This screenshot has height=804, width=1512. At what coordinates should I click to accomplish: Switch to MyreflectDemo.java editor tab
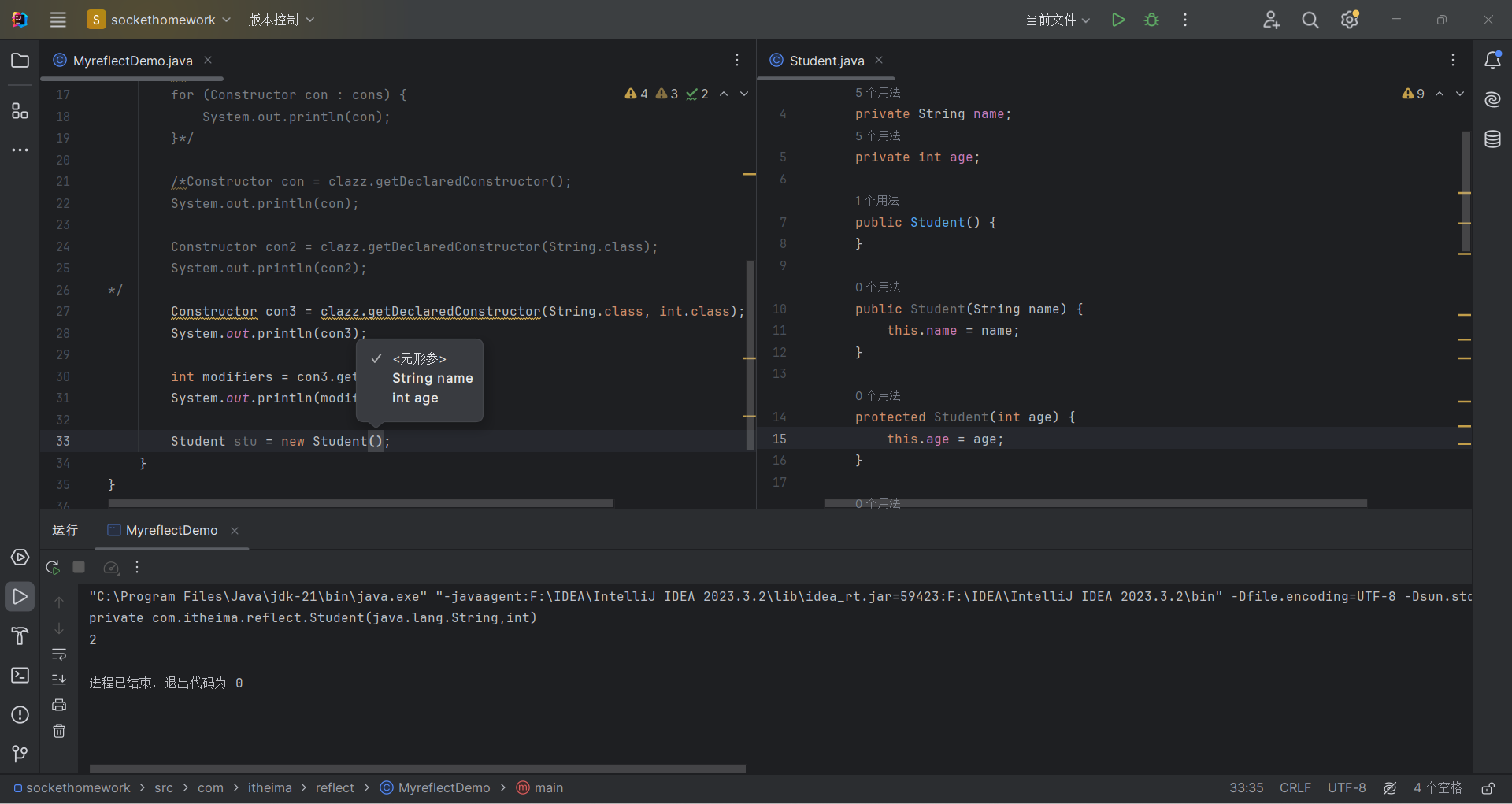(x=132, y=61)
